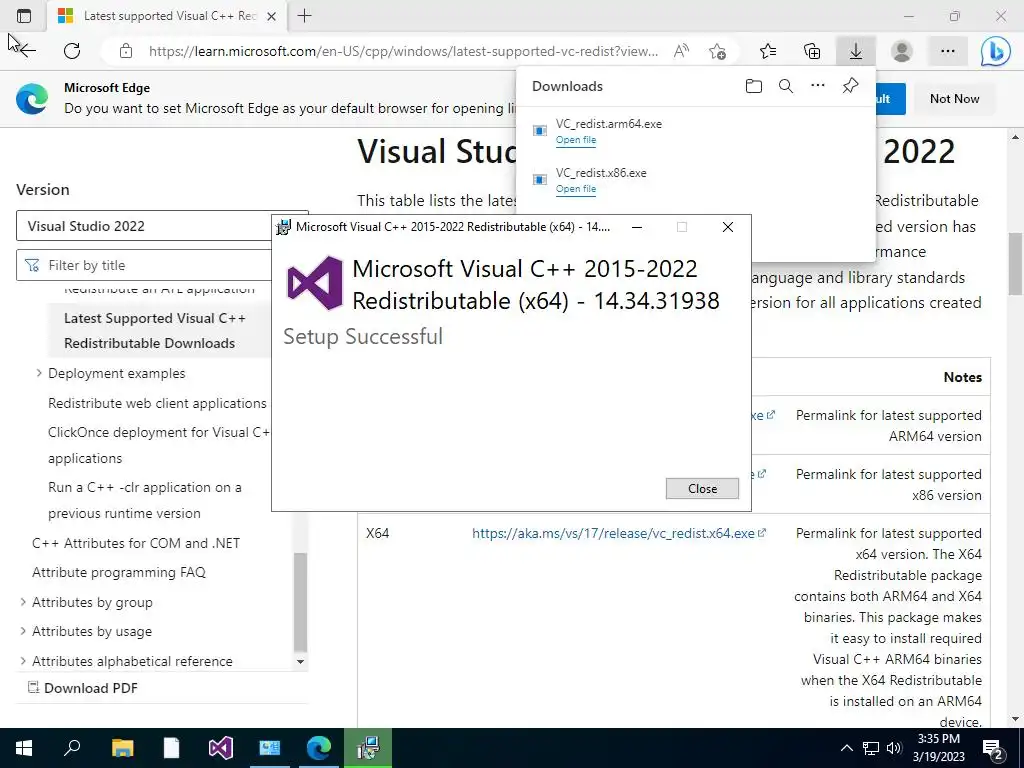Toggle Read Aloud icon in address bar
Image resolution: width=1024 pixels, height=768 pixels.
681,51
